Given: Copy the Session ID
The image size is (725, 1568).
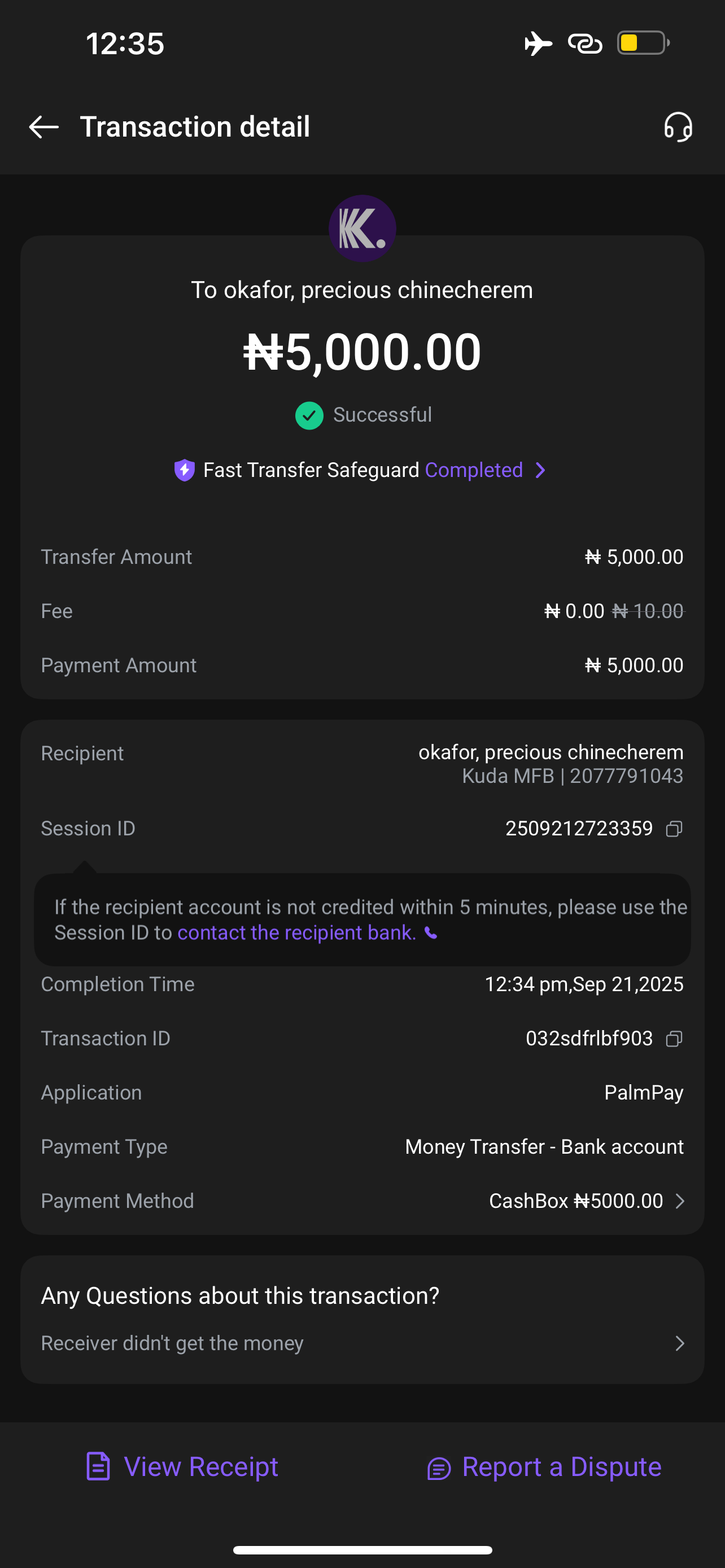Looking at the screenshot, I should tap(674, 829).
